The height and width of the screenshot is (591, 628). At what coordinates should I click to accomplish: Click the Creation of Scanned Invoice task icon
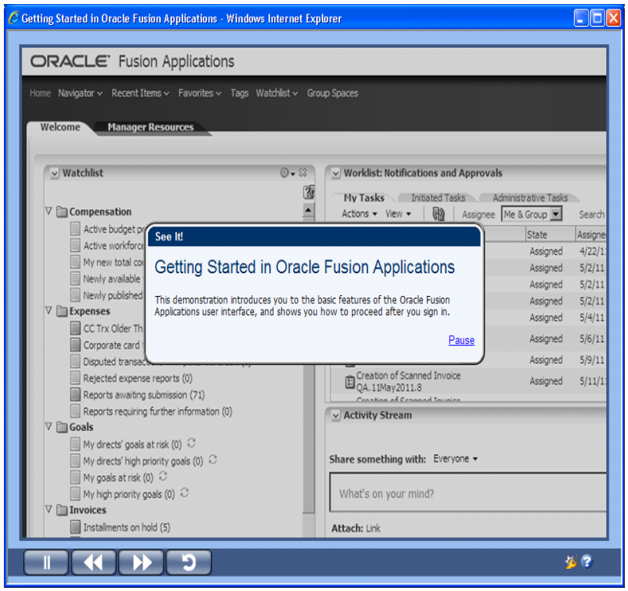[350, 382]
